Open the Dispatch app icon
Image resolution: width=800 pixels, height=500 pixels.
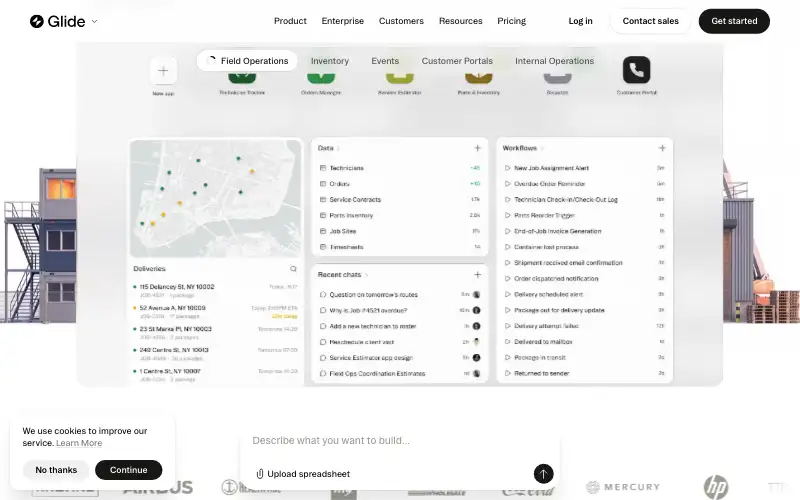click(557, 78)
